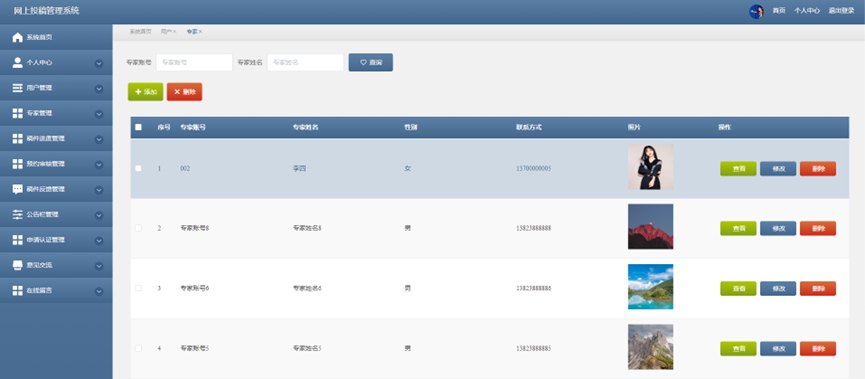Open 首页 in the top navigation
Image resolution: width=865 pixels, height=379 pixels.
point(778,10)
